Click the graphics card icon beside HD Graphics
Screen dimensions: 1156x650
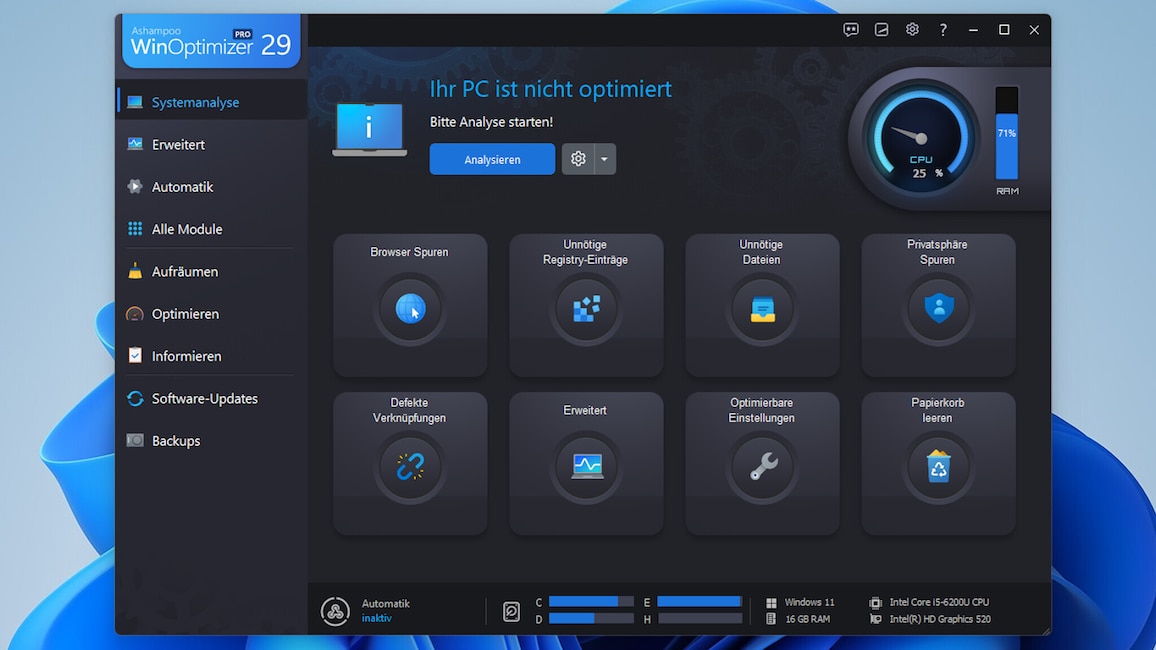(875, 619)
